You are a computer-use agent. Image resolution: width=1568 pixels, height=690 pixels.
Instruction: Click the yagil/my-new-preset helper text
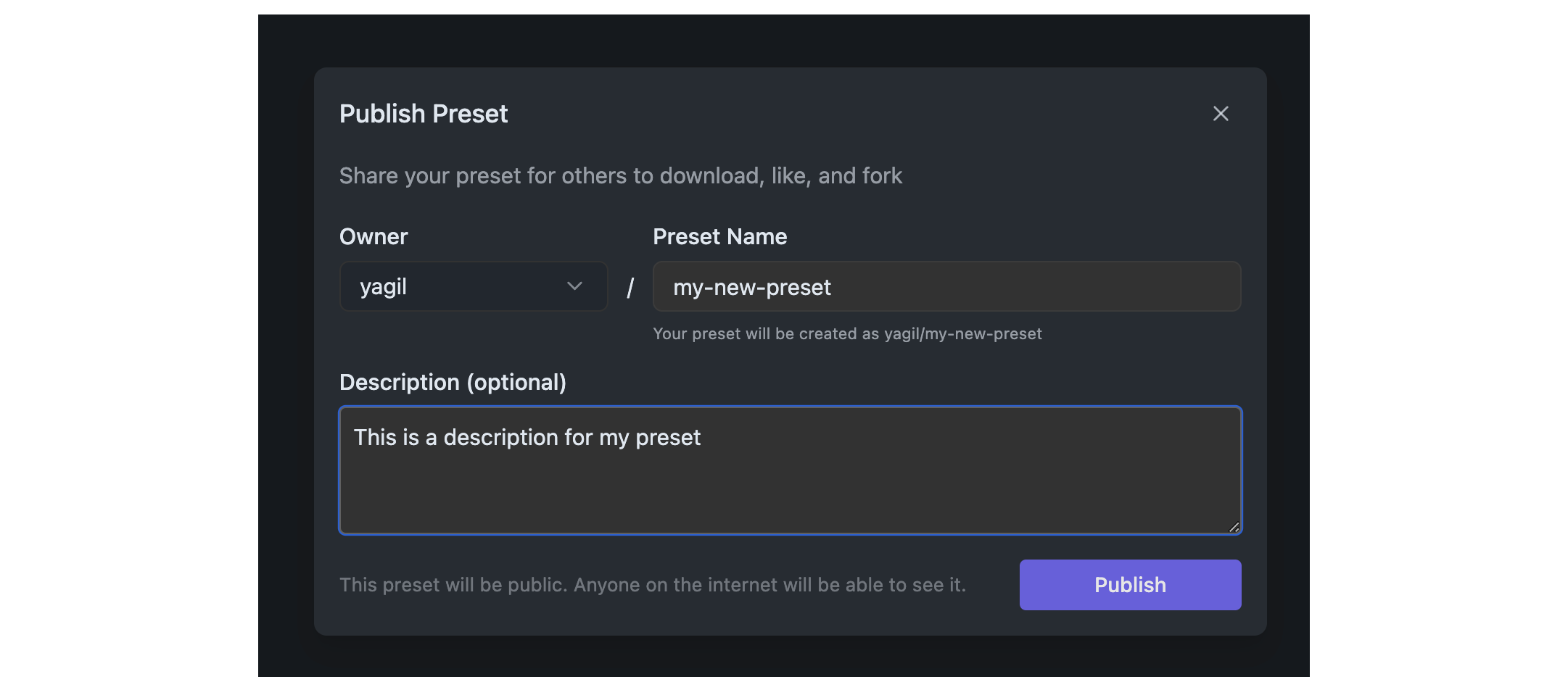[846, 334]
